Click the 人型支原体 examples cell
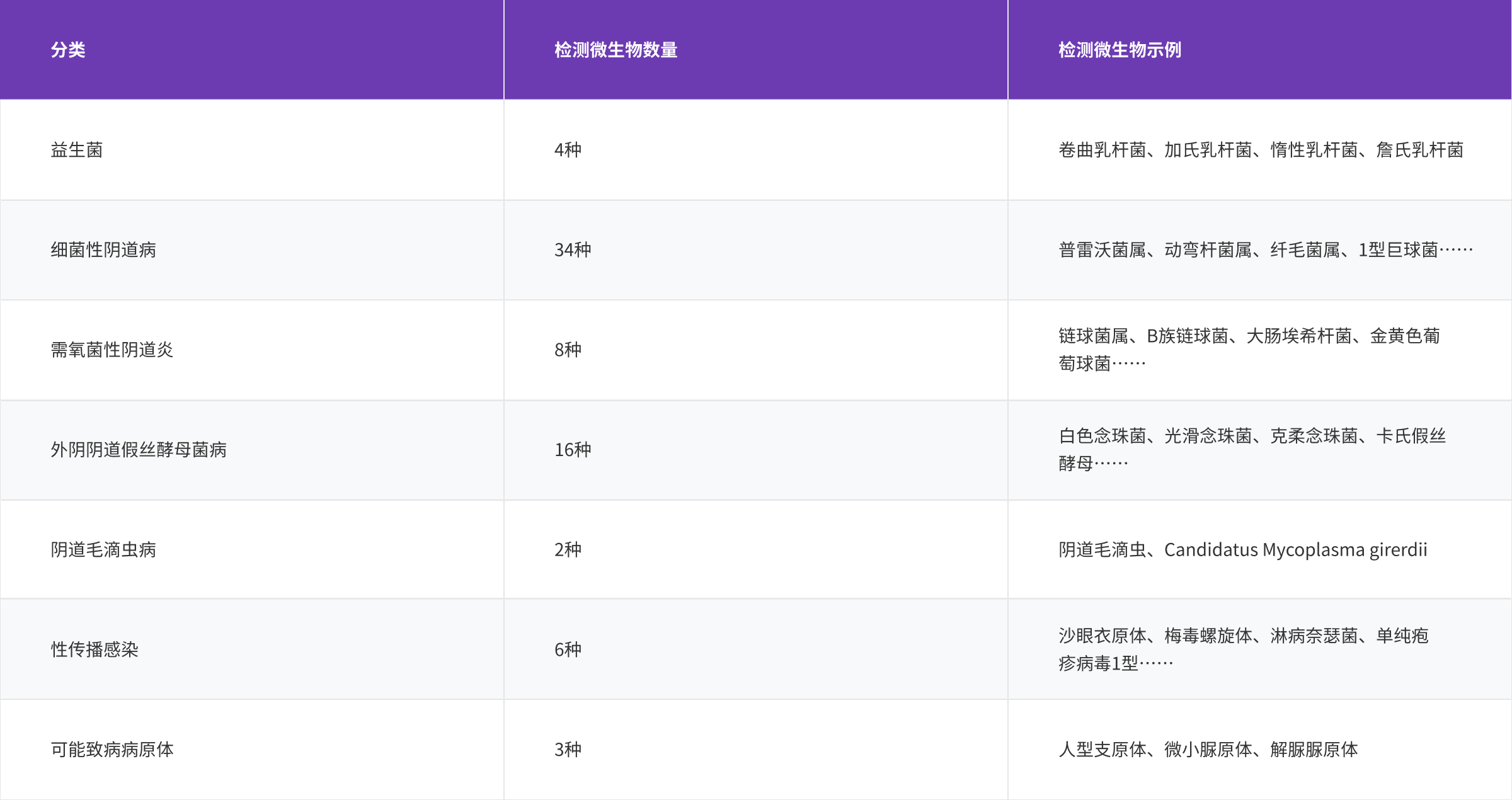 tap(1208, 750)
